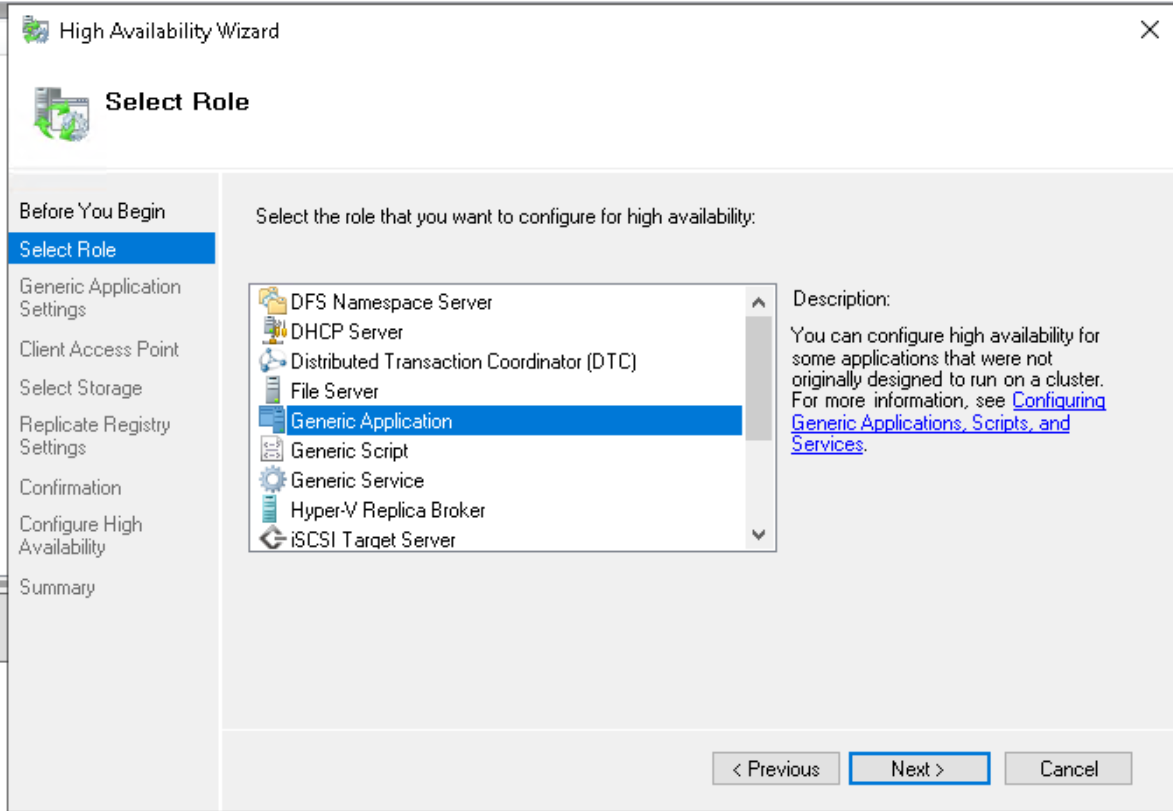
Task: Go to the Before You Begin step
Action: coord(92,211)
